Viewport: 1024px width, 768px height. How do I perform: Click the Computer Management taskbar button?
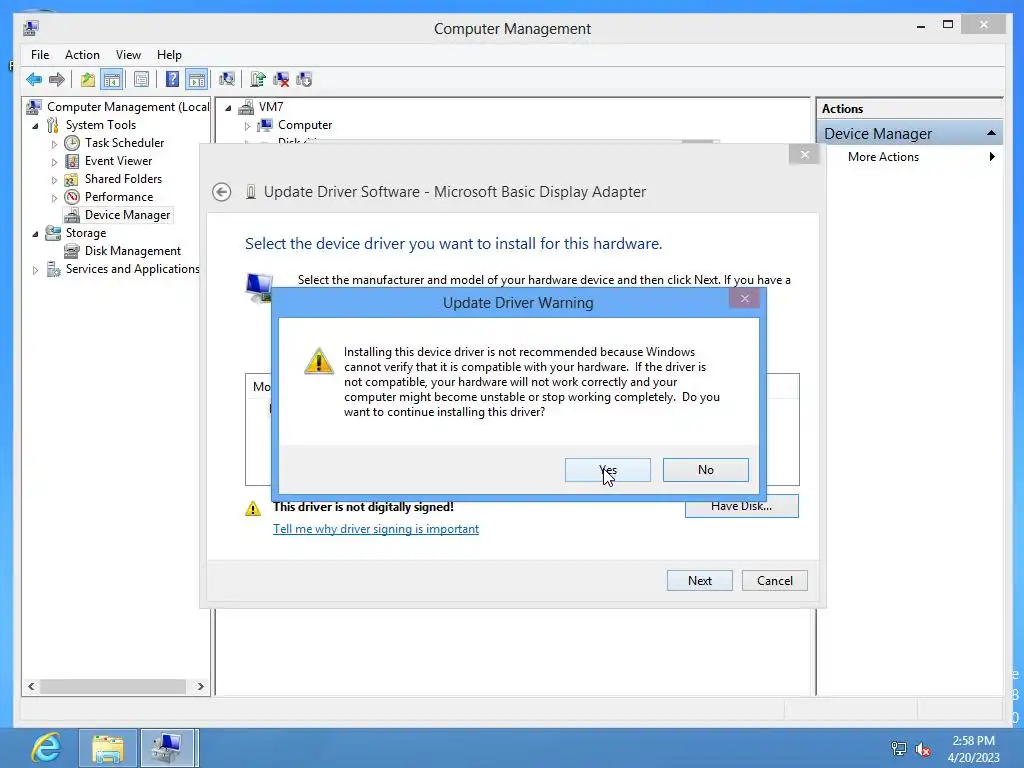tap(167, 748)
